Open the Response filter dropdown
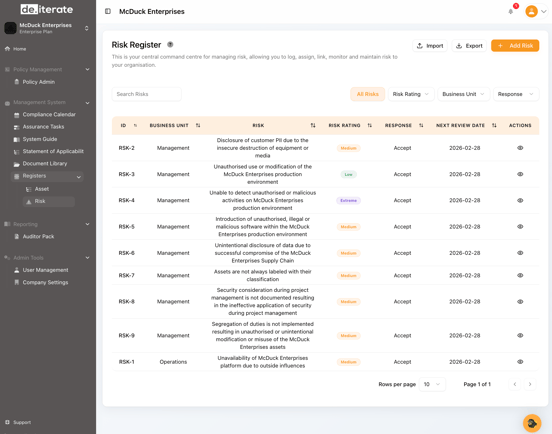Image resolution: width=552 pixels, height=434 pixels. coord(516,94)
